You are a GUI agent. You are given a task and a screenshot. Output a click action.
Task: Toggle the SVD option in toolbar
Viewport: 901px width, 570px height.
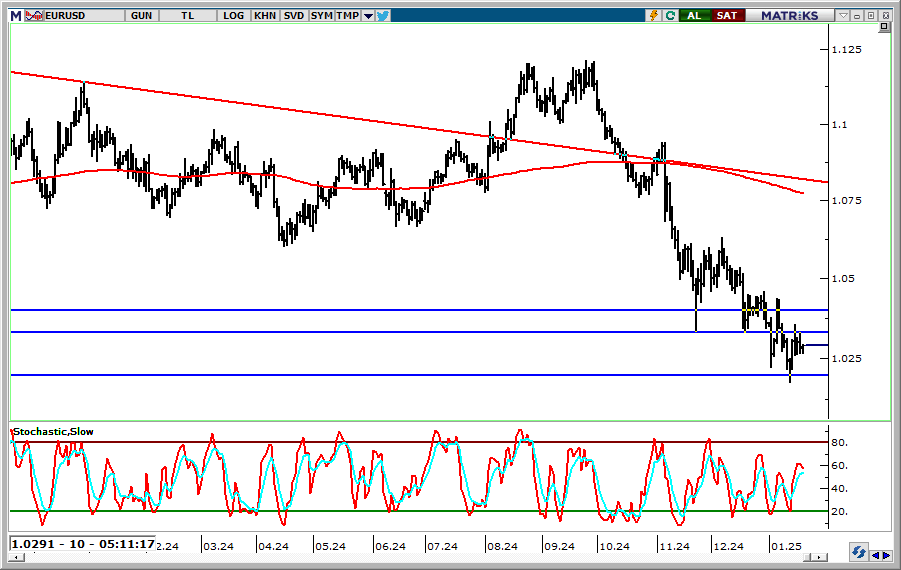[293, 15]
